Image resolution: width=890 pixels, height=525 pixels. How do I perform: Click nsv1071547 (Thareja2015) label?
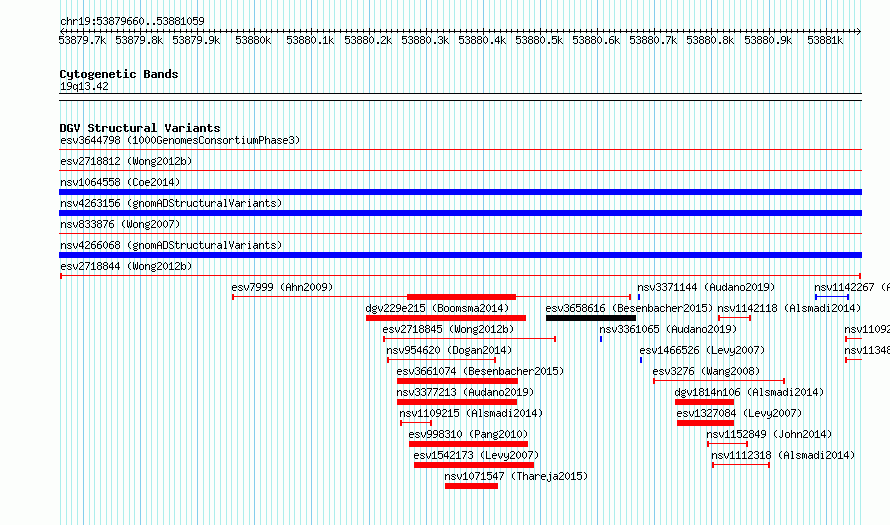(516, 476)
